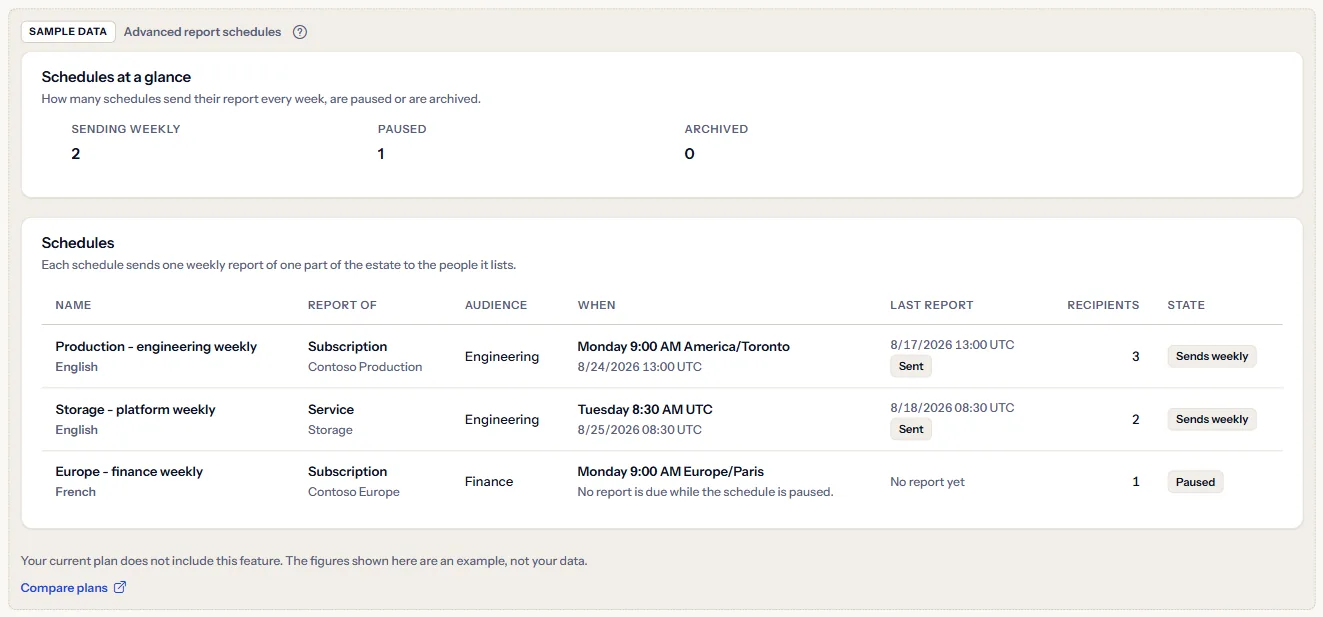The width and height of the screenshot is (1323, 617).
Task: Click recipients count 1 for Europe
Action: point(1136,482)
